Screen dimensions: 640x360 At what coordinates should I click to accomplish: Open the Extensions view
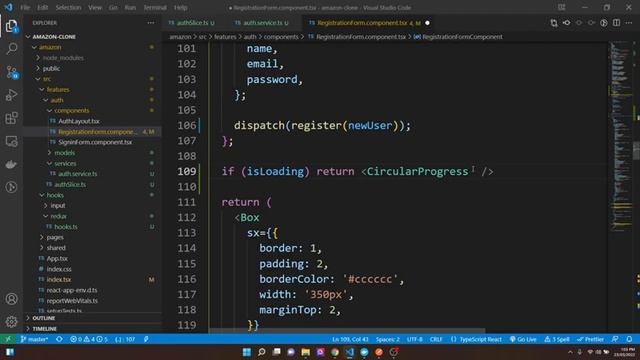pos(11,118)
